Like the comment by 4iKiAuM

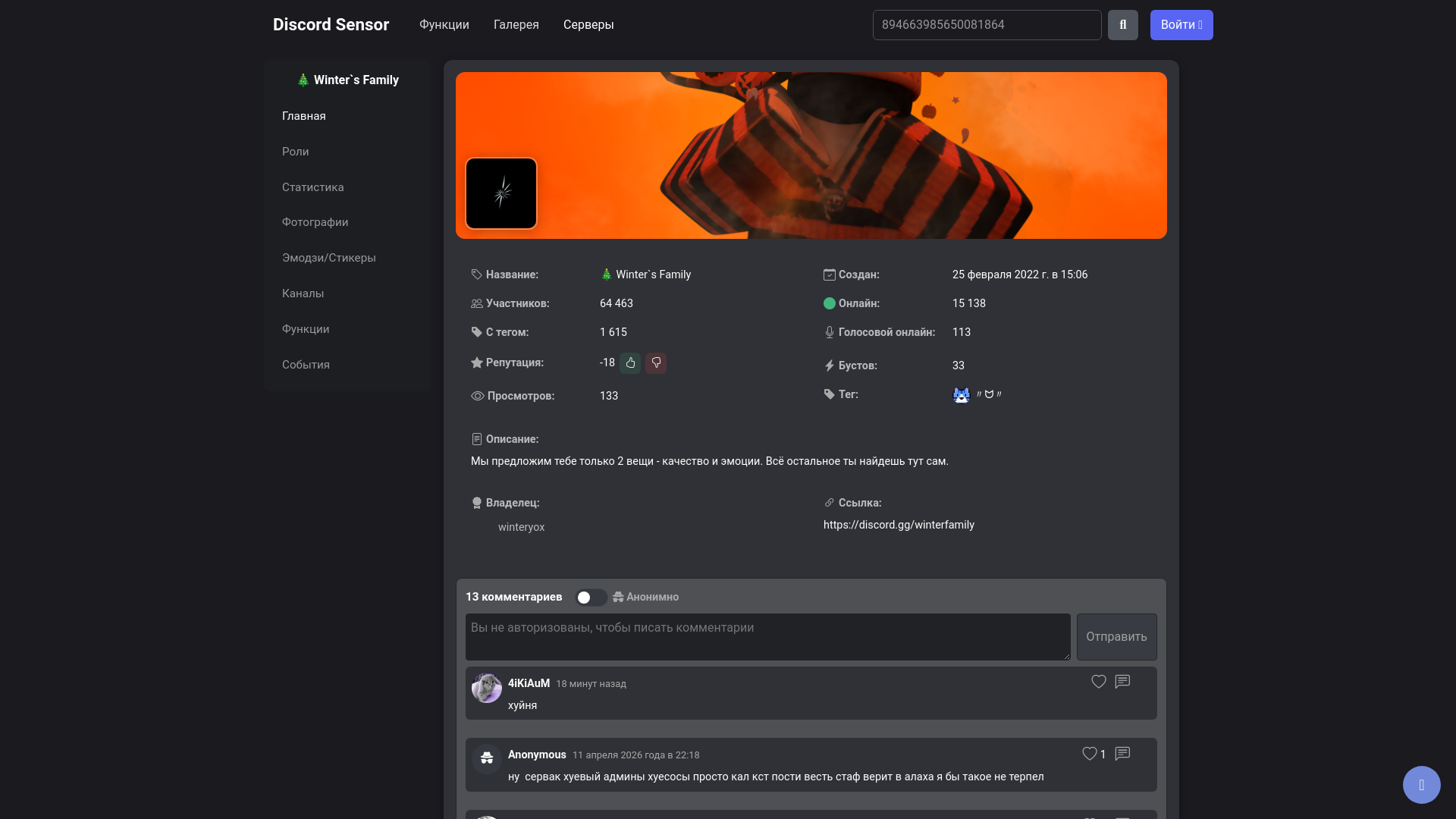1098,682
